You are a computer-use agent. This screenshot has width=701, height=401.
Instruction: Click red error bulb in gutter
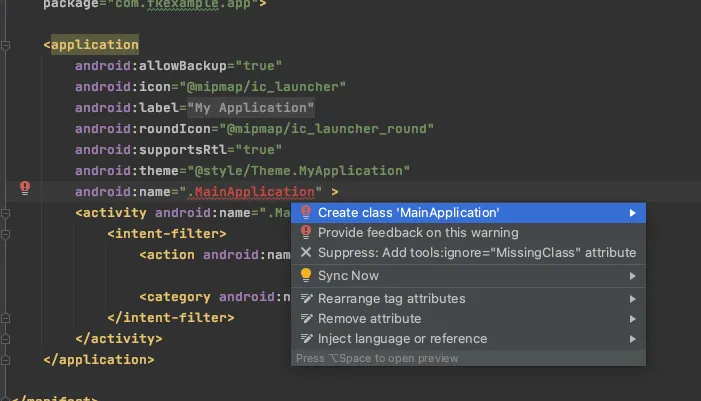[x=25, y=188]
